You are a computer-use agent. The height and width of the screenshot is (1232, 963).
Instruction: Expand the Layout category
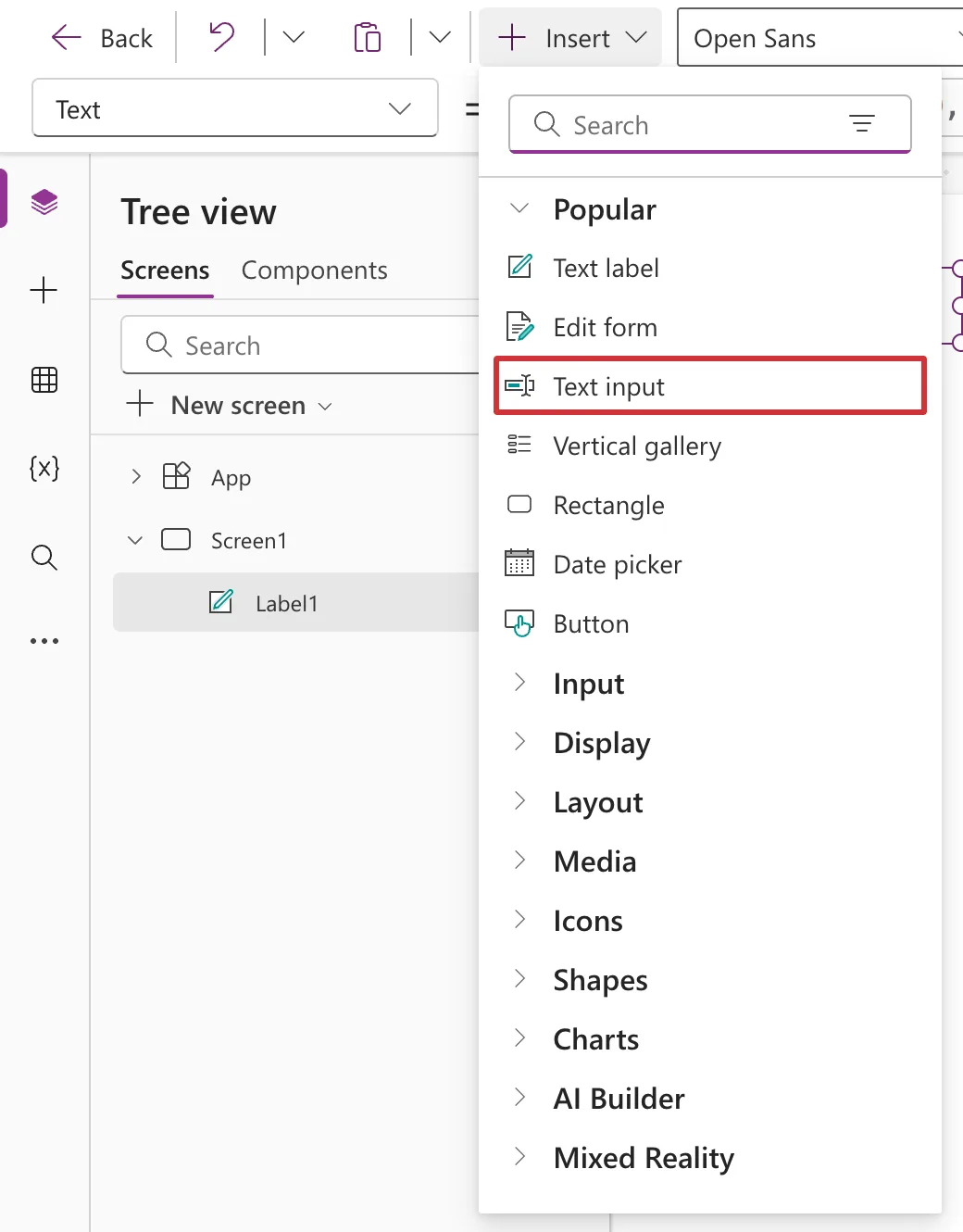[x=520, y=801]
